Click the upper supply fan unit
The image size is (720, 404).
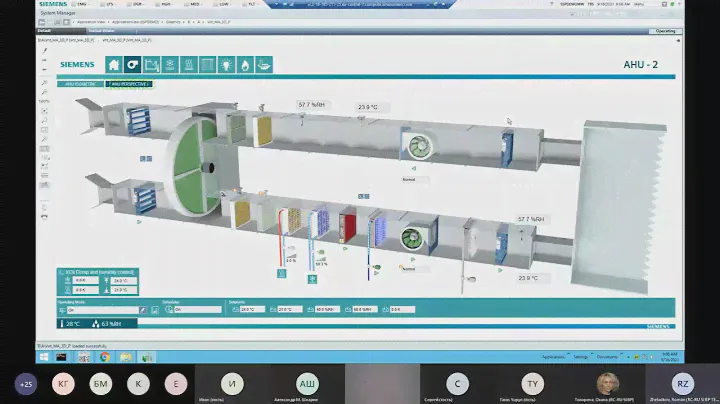tap(415, 144)
